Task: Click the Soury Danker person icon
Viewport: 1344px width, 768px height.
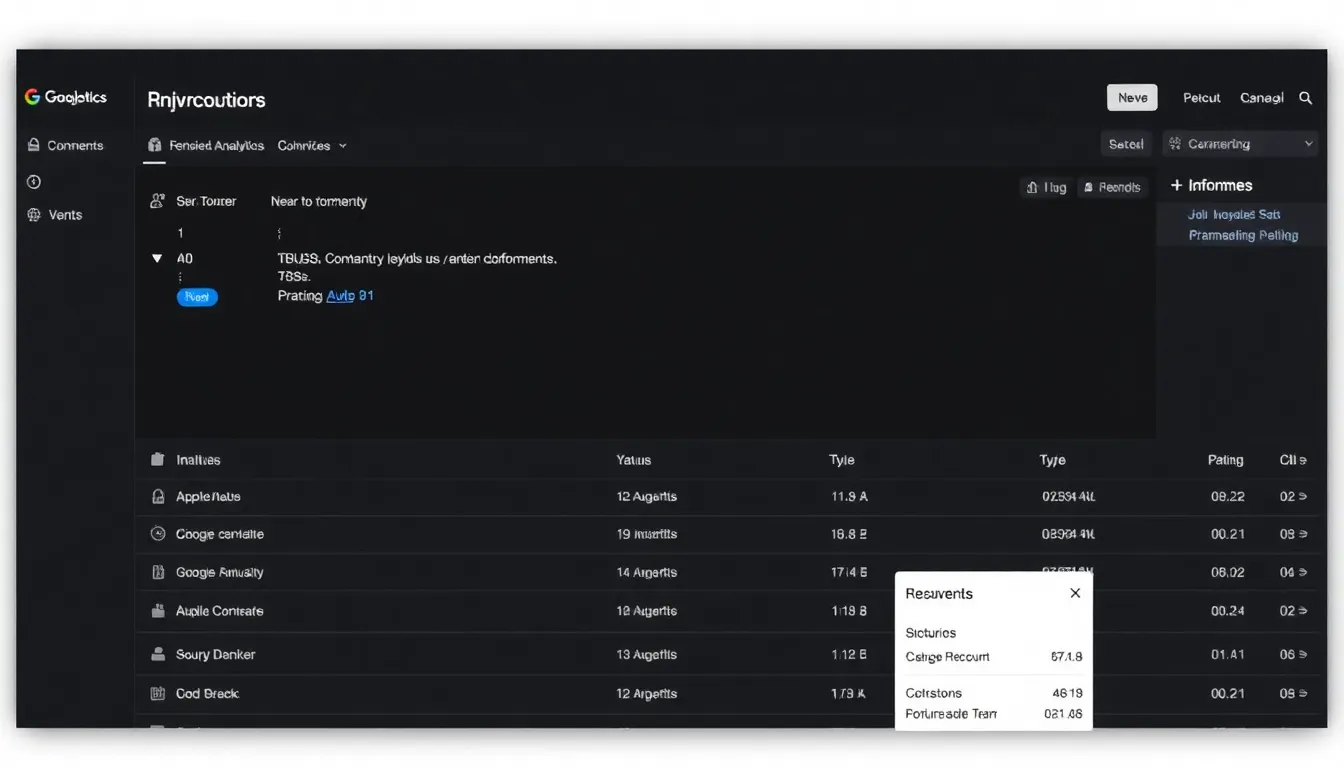Action: 158,654
